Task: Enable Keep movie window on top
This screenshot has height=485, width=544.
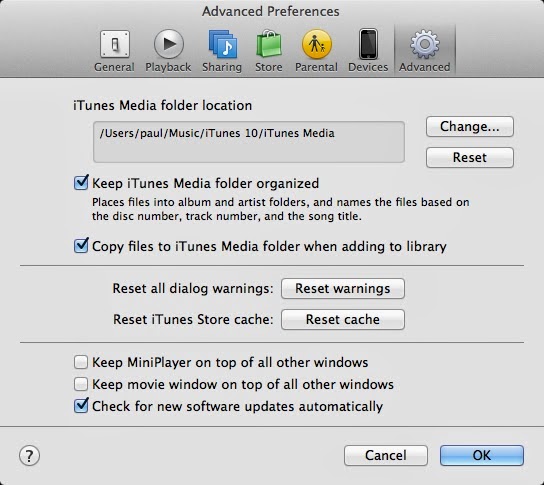Action: (x=81, y=384)
